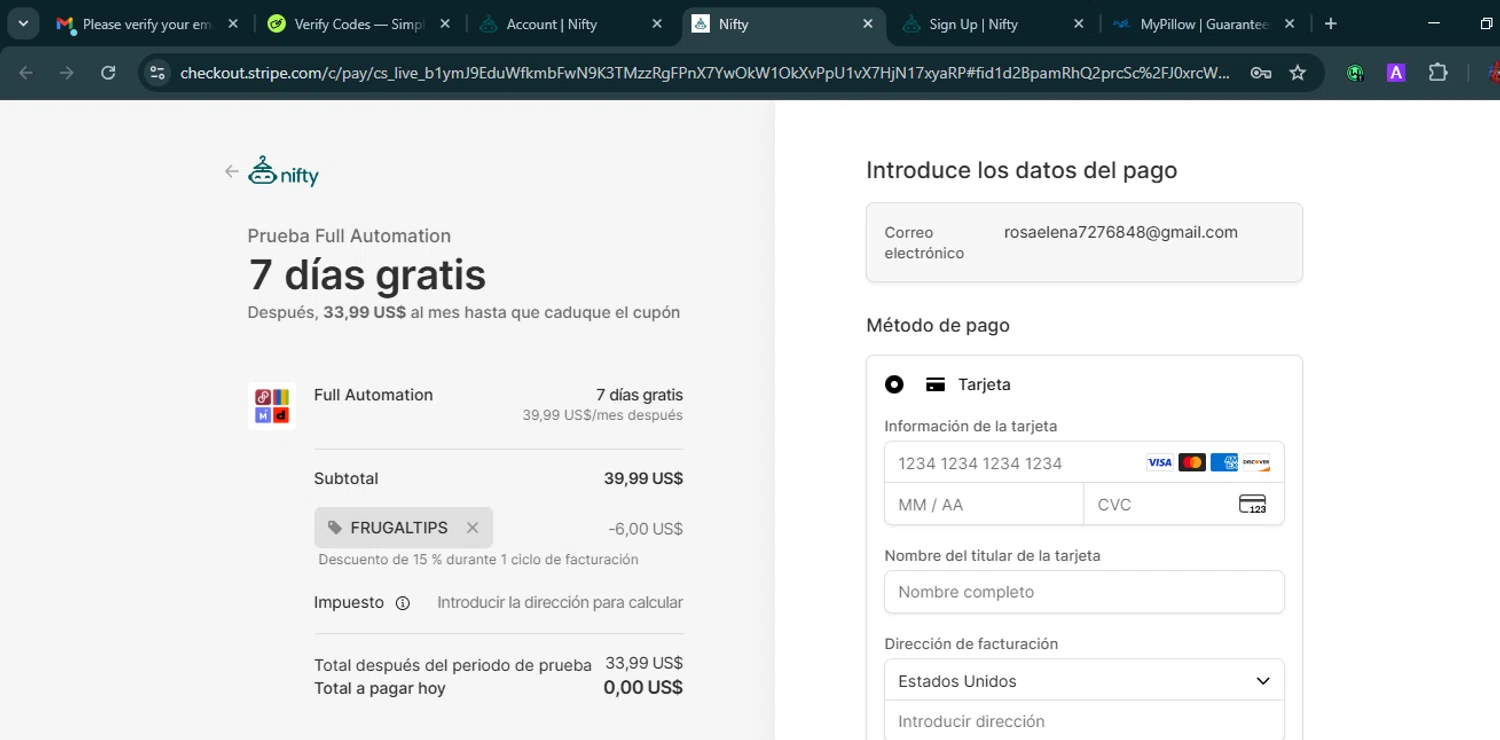Click the Full Automation product thumbnail
The height and width of the screenshot is (740, 1500).
(272, 405)
